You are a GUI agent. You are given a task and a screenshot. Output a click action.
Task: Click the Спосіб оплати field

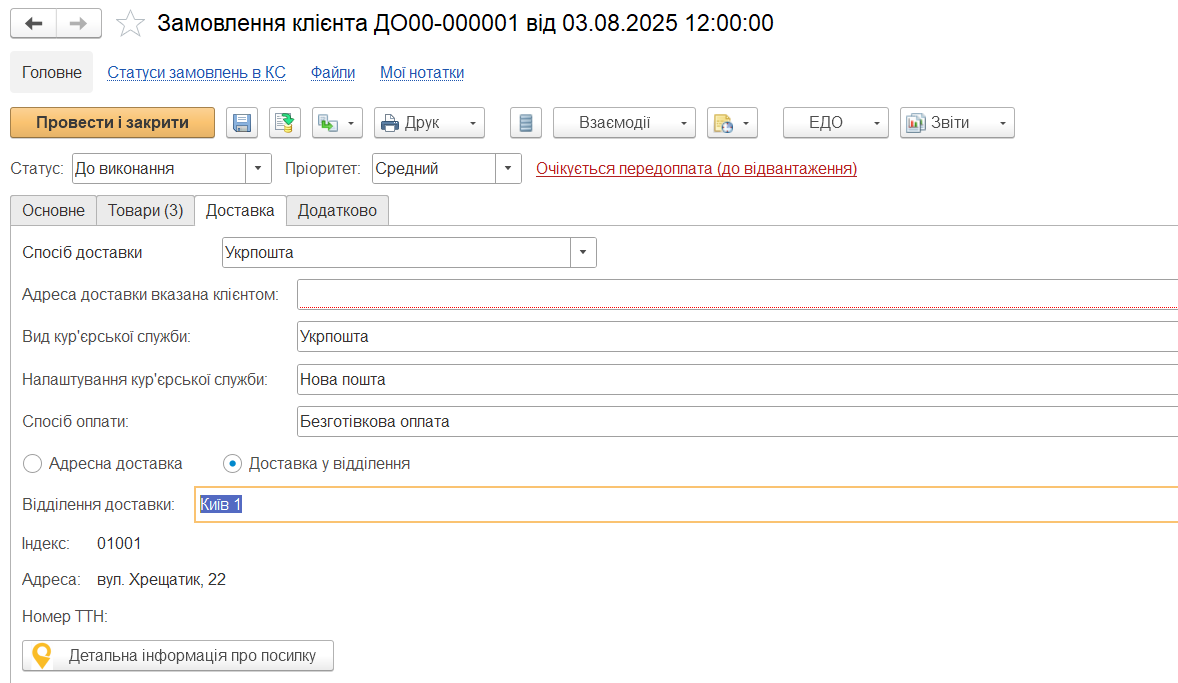coord(738,422)
